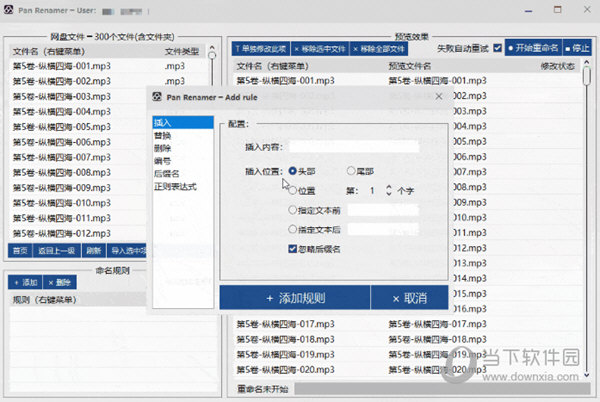Click the 取消 button
The height and width of the screenshot is (402, 600).
click(x=409, y=298)
